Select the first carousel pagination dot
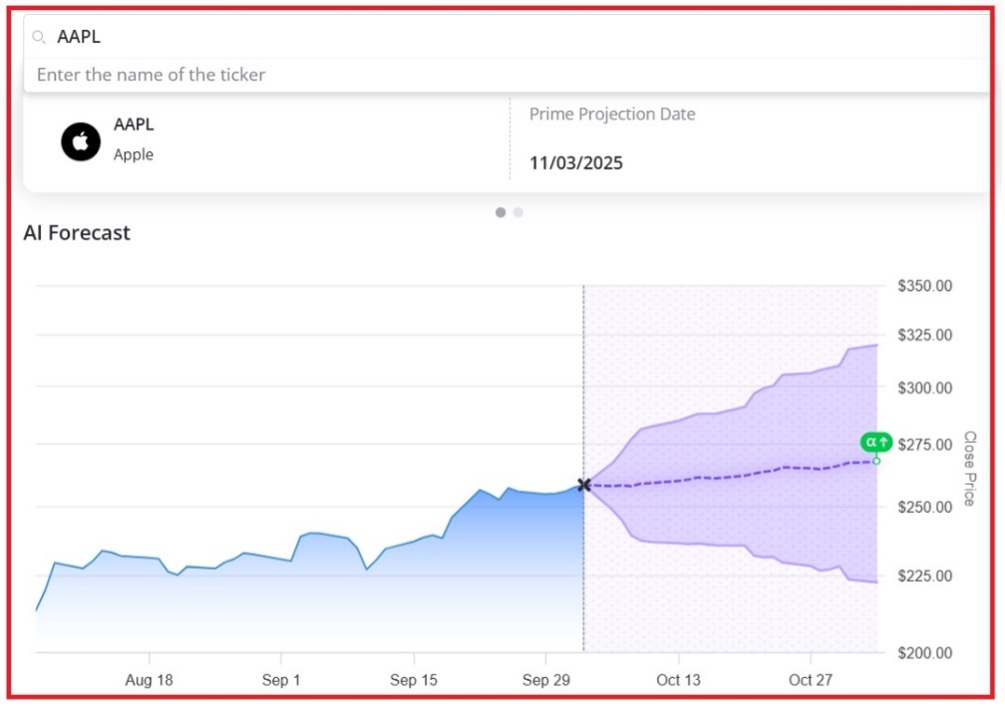 coord(500,212)
